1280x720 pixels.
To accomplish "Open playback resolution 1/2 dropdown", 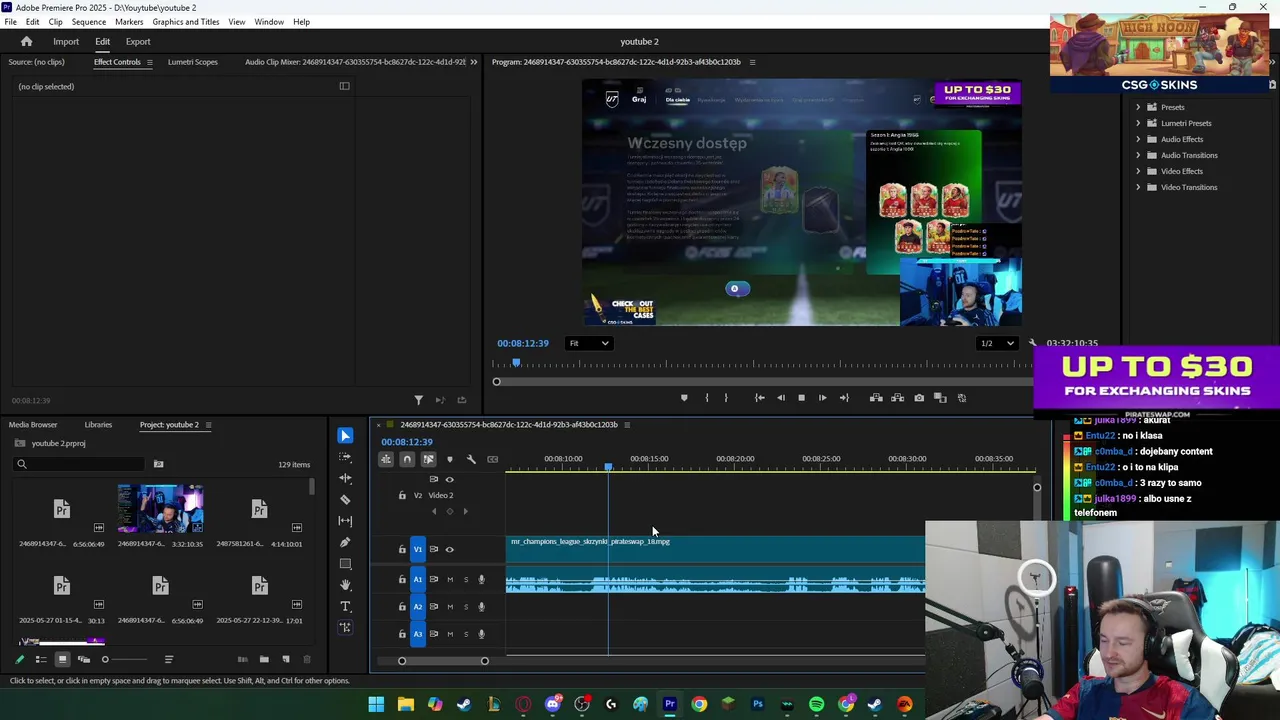I will (x=997, y=343).
